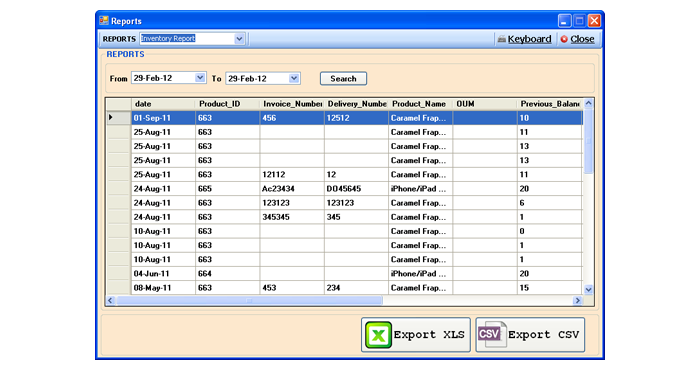Image resolution: width=700 pixels, height=371 pixels.
Task: Click the Search button
Action: pos(343,79)
